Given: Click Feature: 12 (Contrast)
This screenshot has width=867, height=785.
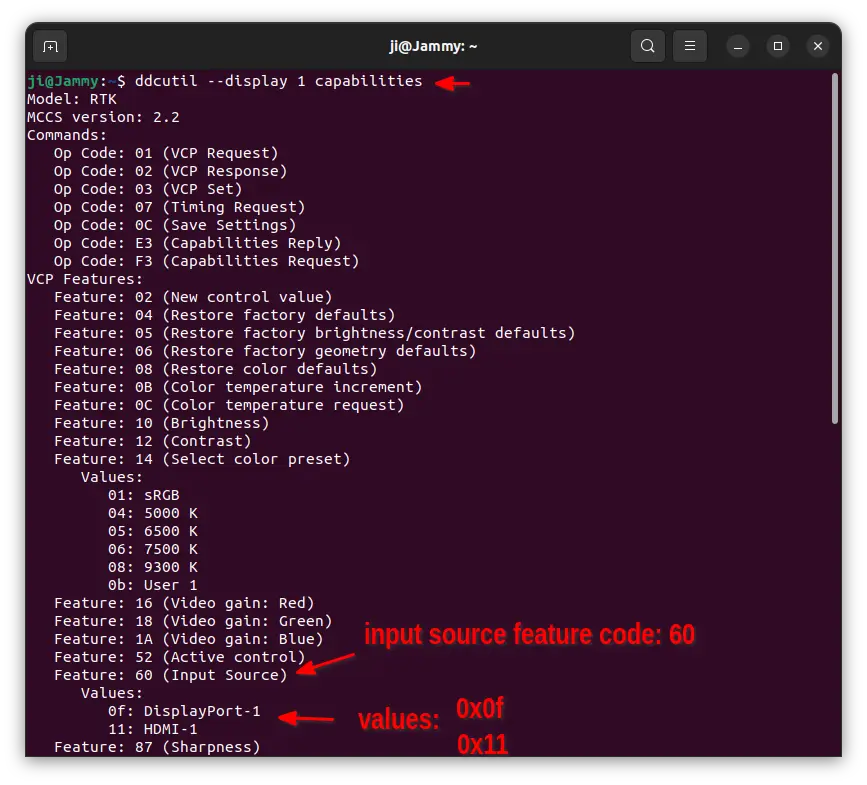Looking at the screenshot, I should 153,441.
